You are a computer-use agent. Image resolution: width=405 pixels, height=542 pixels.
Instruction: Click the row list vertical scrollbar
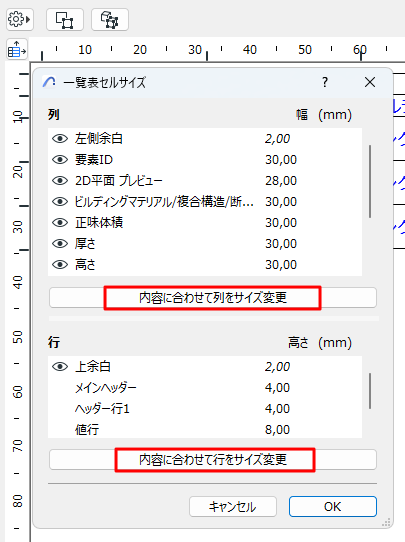[x=370, y=391]
